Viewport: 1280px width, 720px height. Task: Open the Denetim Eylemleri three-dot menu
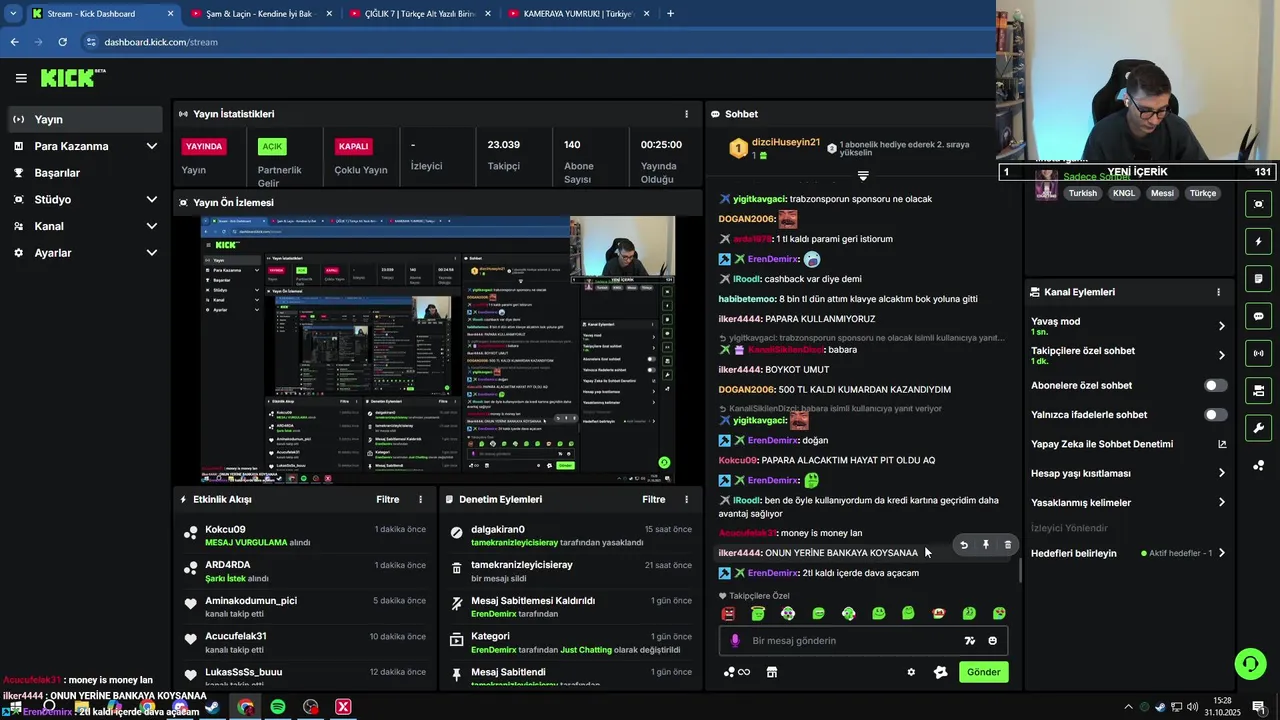pos(686,499)
